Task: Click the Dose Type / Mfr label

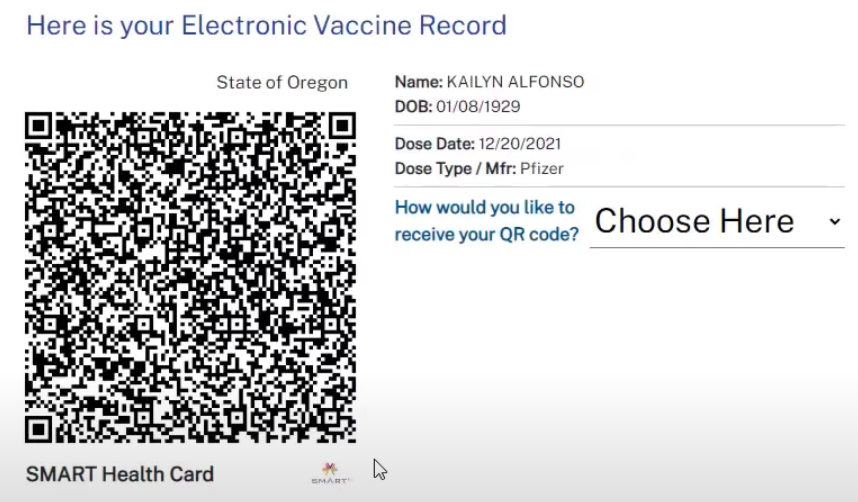Action: pyautogui.click(x=455, y=169)
